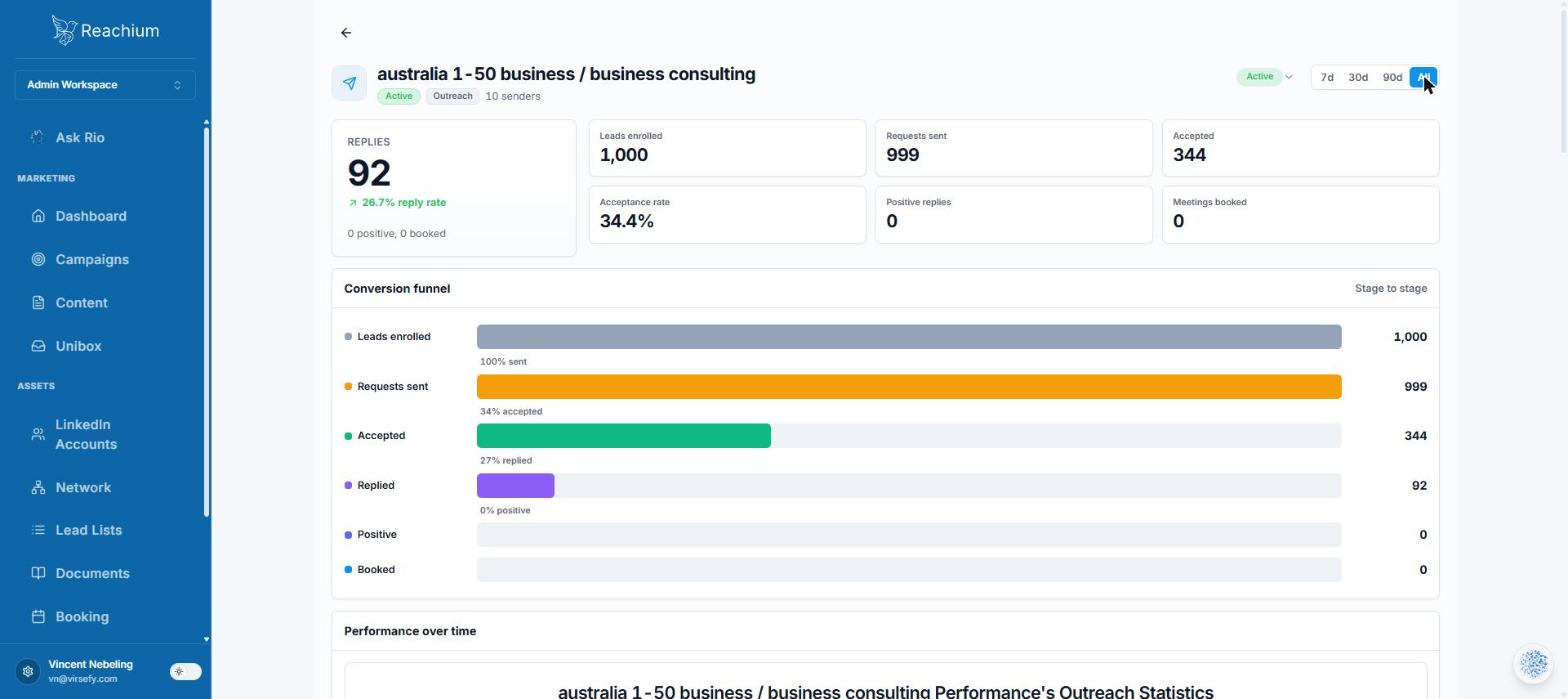Viewport: 1568px width, 699px height.
Task: Open the Active status dropdown
Action: (1265, 77)
